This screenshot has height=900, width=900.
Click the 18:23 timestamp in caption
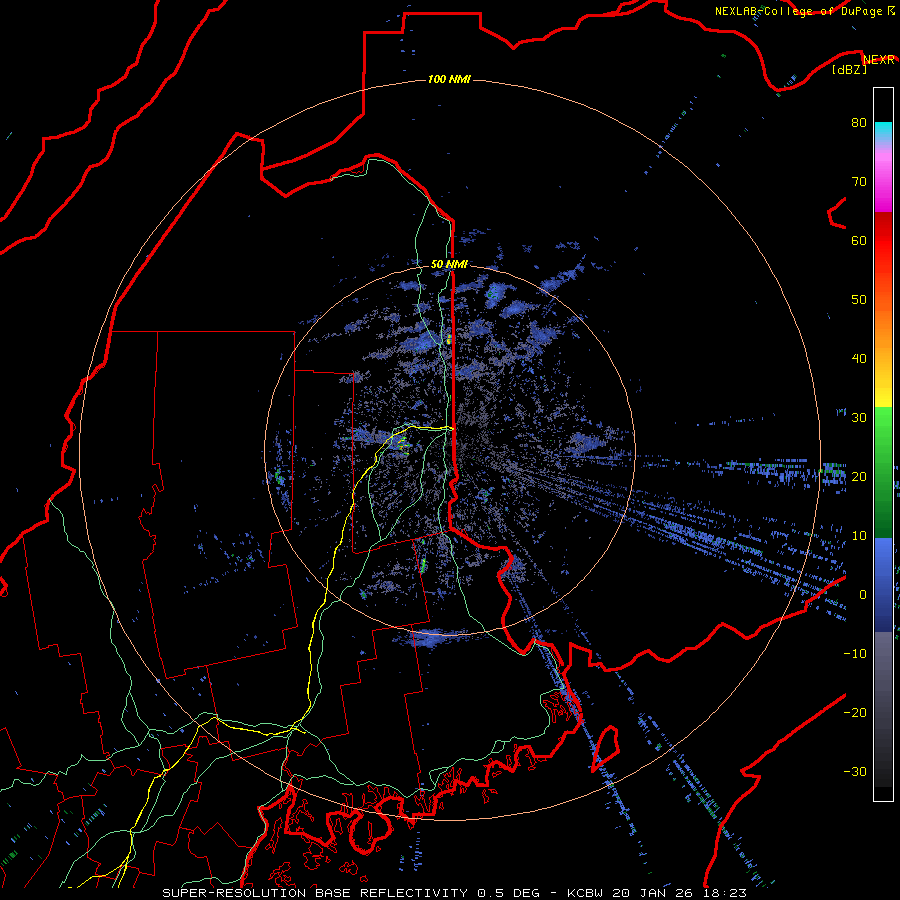(723, 893)
